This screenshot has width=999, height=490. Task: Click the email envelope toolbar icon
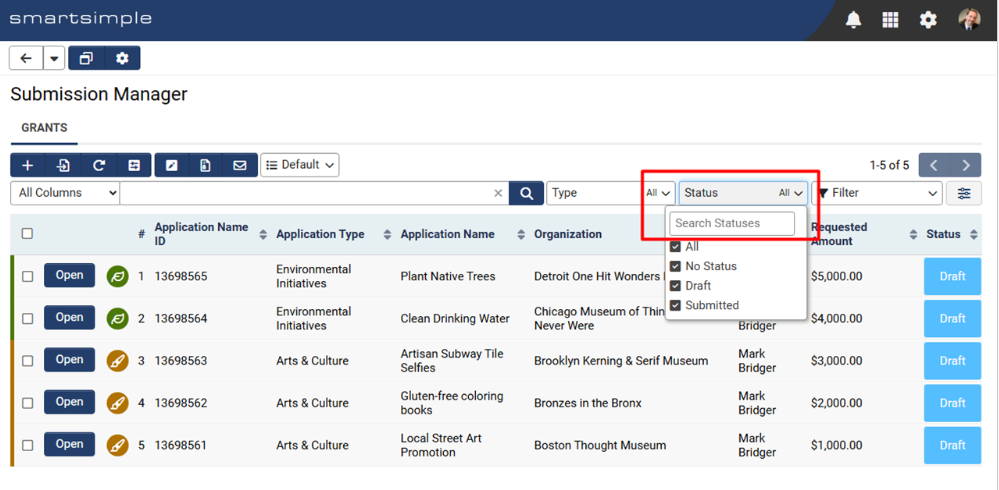(240, 165)
